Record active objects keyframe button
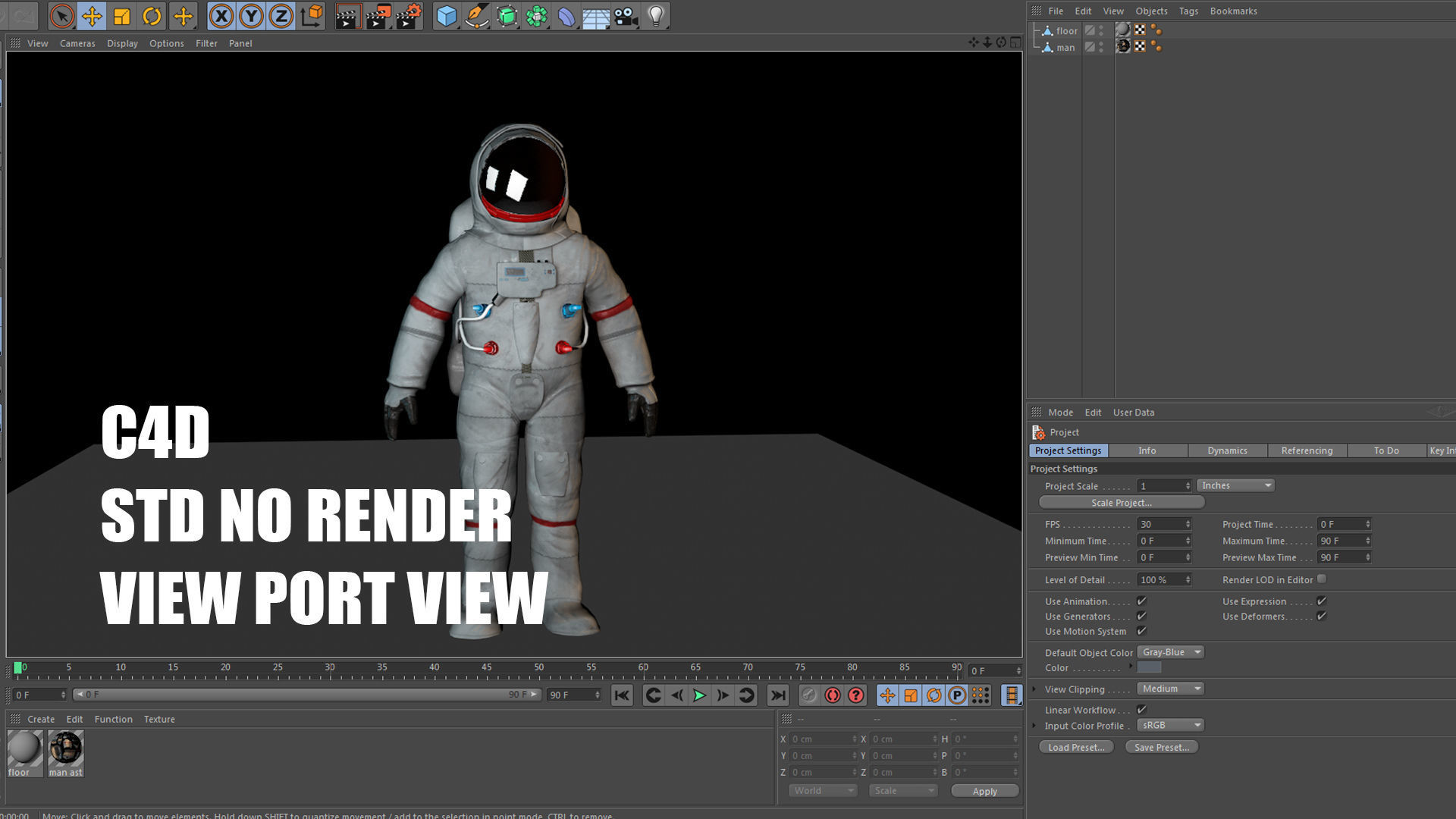 (809, 695)
